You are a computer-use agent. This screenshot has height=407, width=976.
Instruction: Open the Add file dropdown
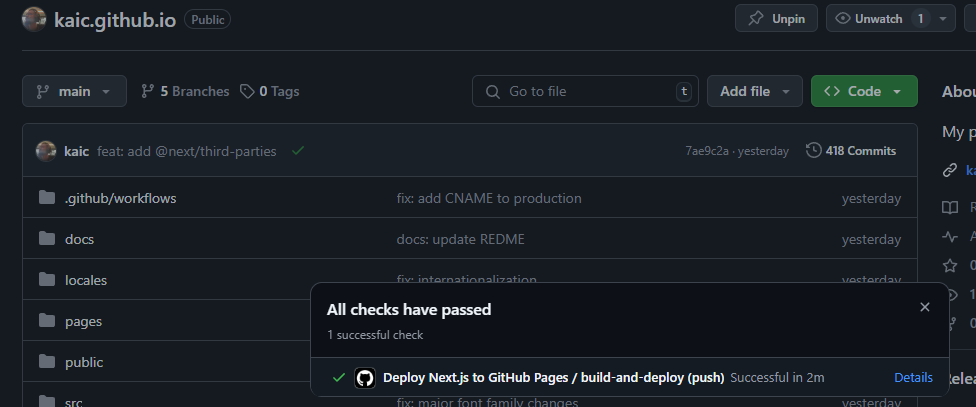tap(754, 91)
